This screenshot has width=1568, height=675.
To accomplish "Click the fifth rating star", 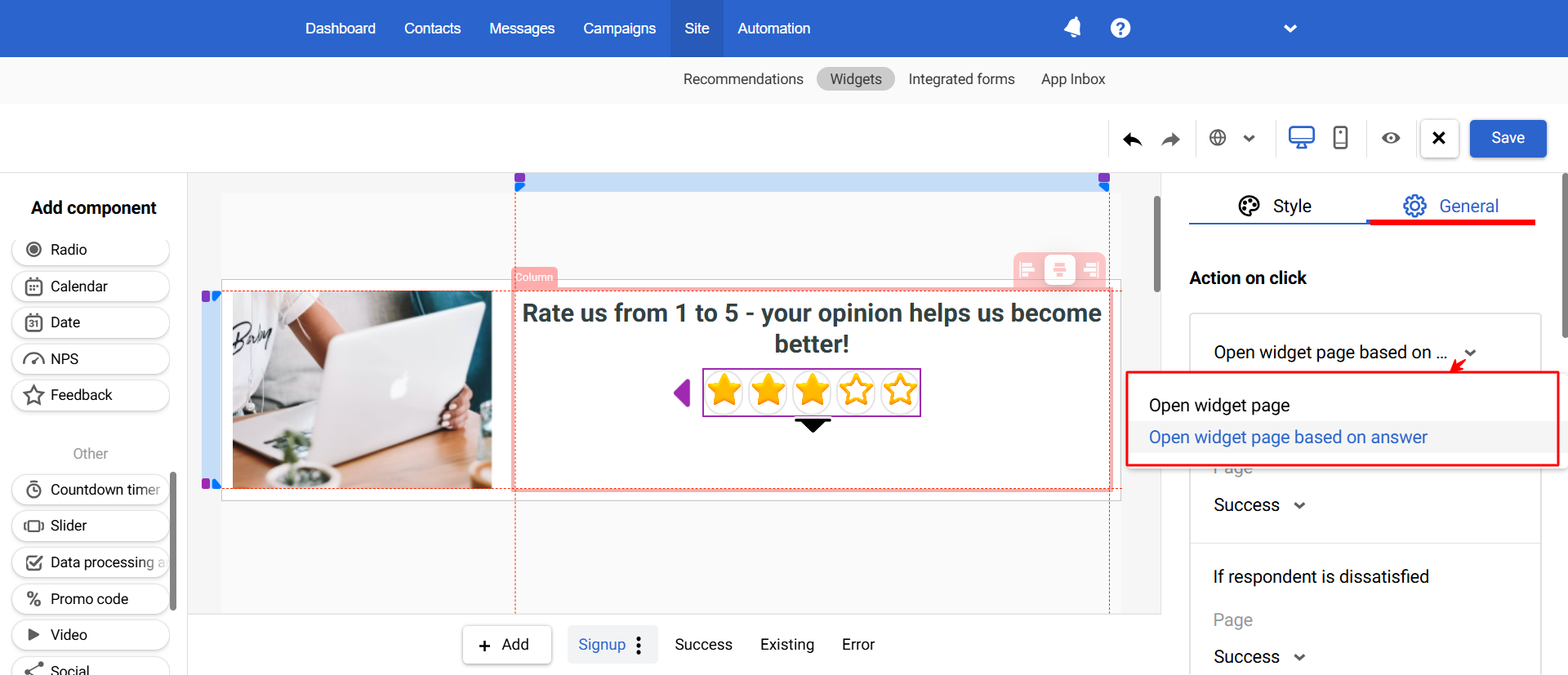I will pyautogui.click(x=899, y=391).
